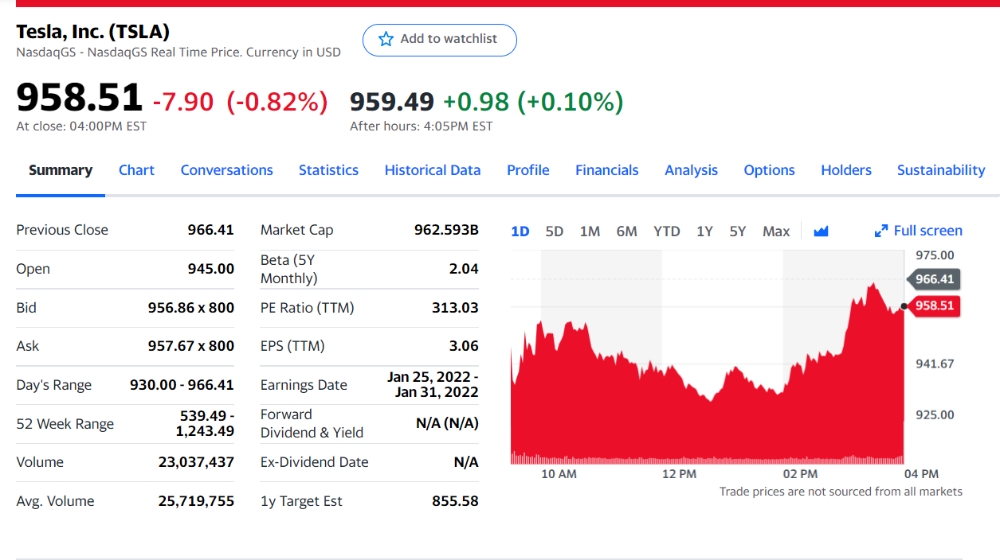Image resolution: width=1000 pixels, height=560 pixels.
Task: Click the Forward Dividend & Yield label
Action: point(312,424)
